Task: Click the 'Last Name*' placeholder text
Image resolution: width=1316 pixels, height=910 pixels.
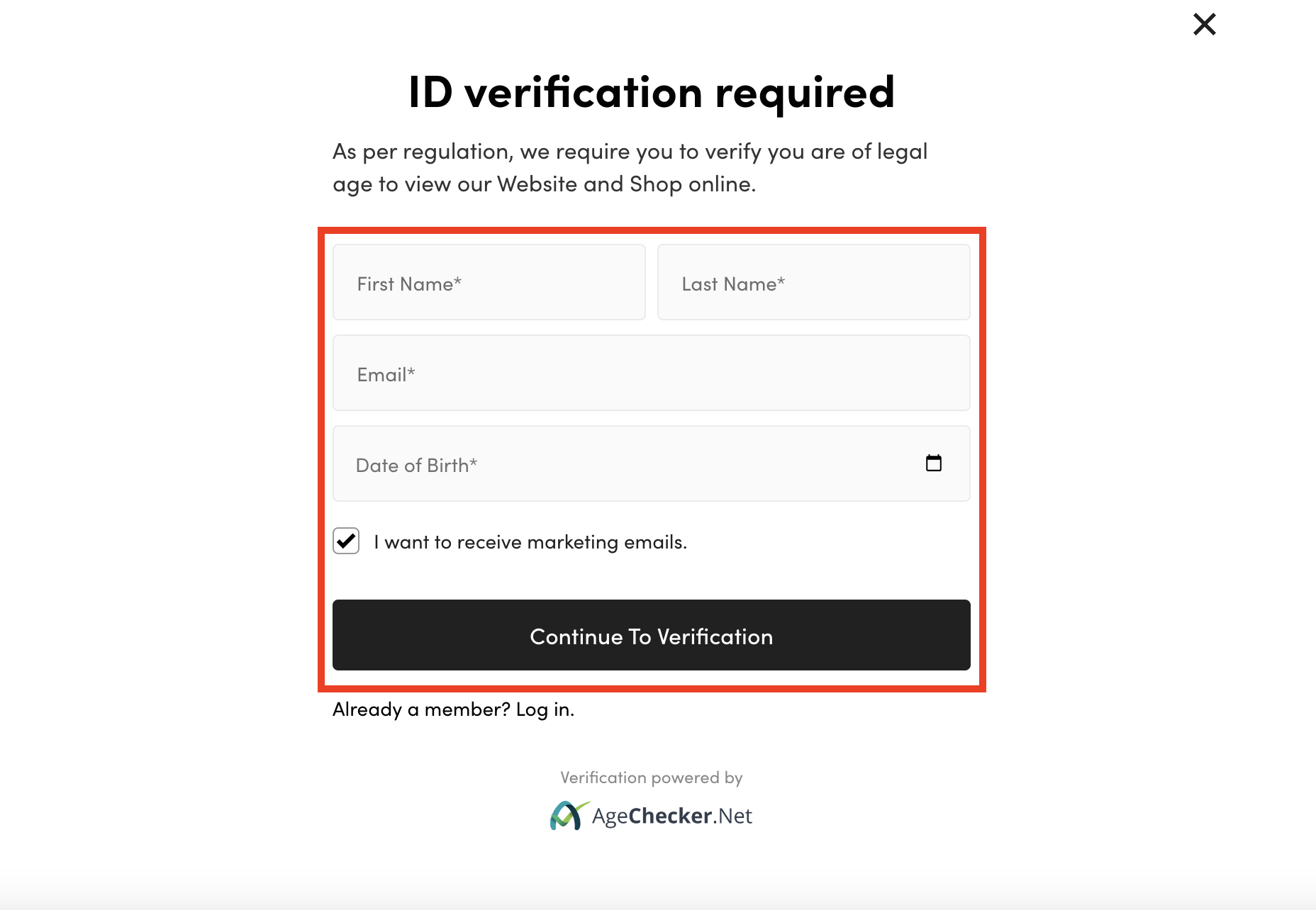Action: coord(733,284)
